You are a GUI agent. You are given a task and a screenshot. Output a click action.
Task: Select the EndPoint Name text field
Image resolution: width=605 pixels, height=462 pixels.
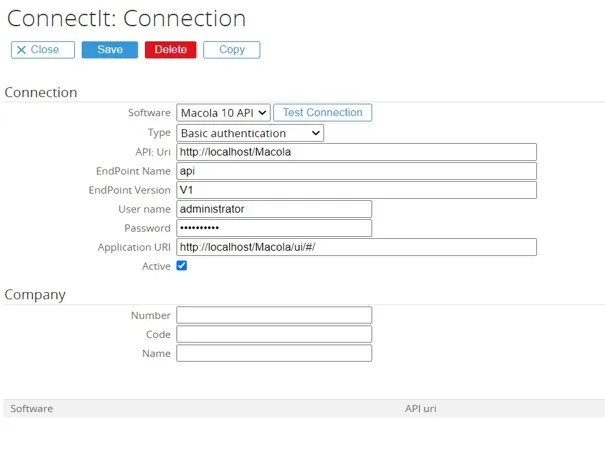[356, 171]
